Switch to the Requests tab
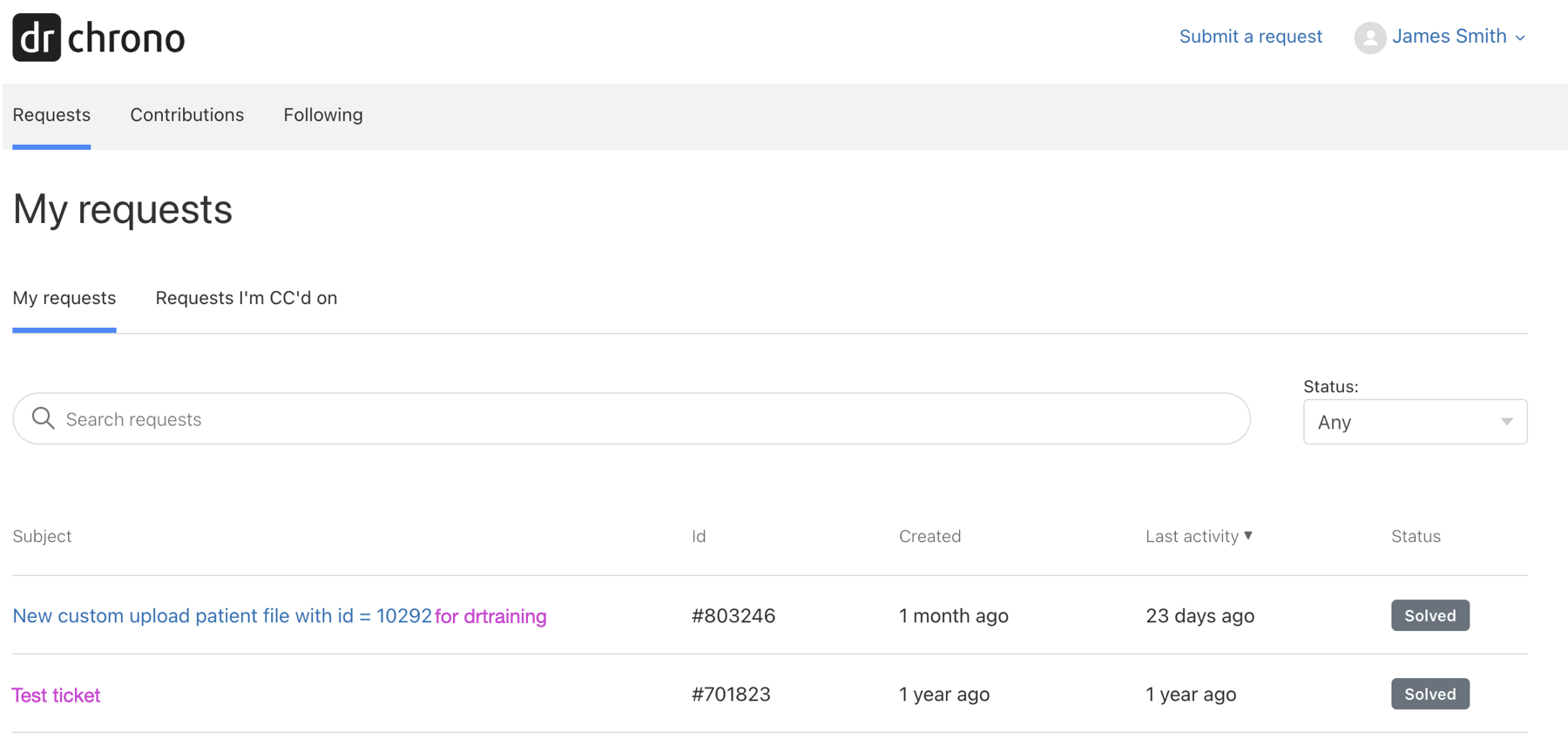 (x=51, y=115)
